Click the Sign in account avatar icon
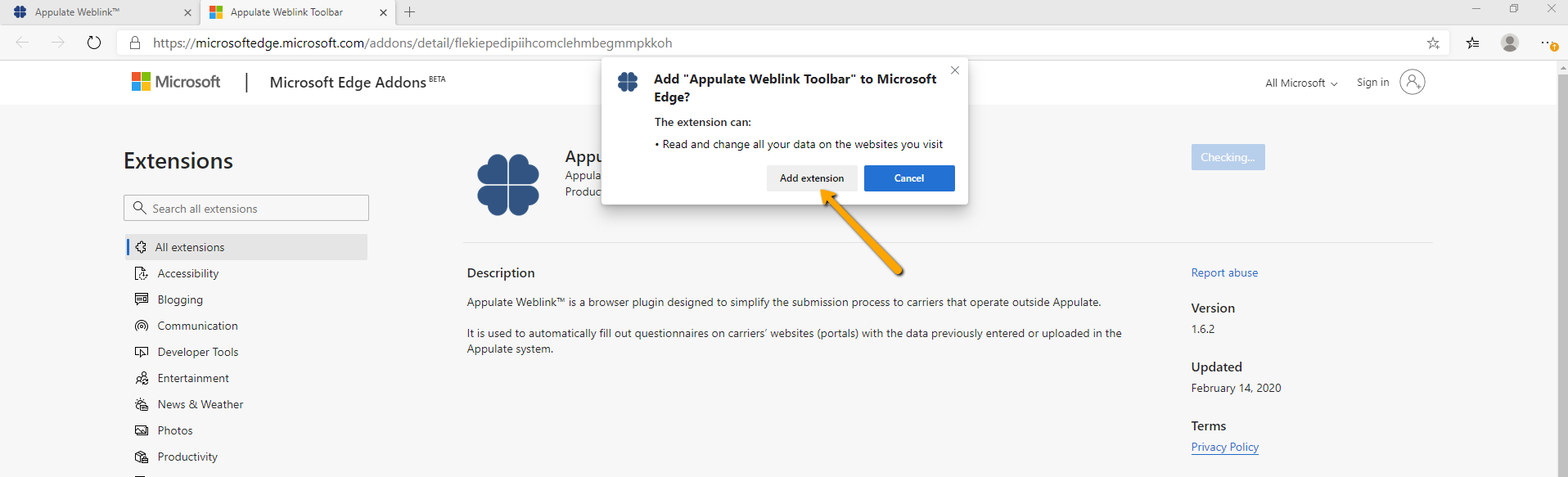Viewport: 1568px width, 477px height. (1413, 82)
